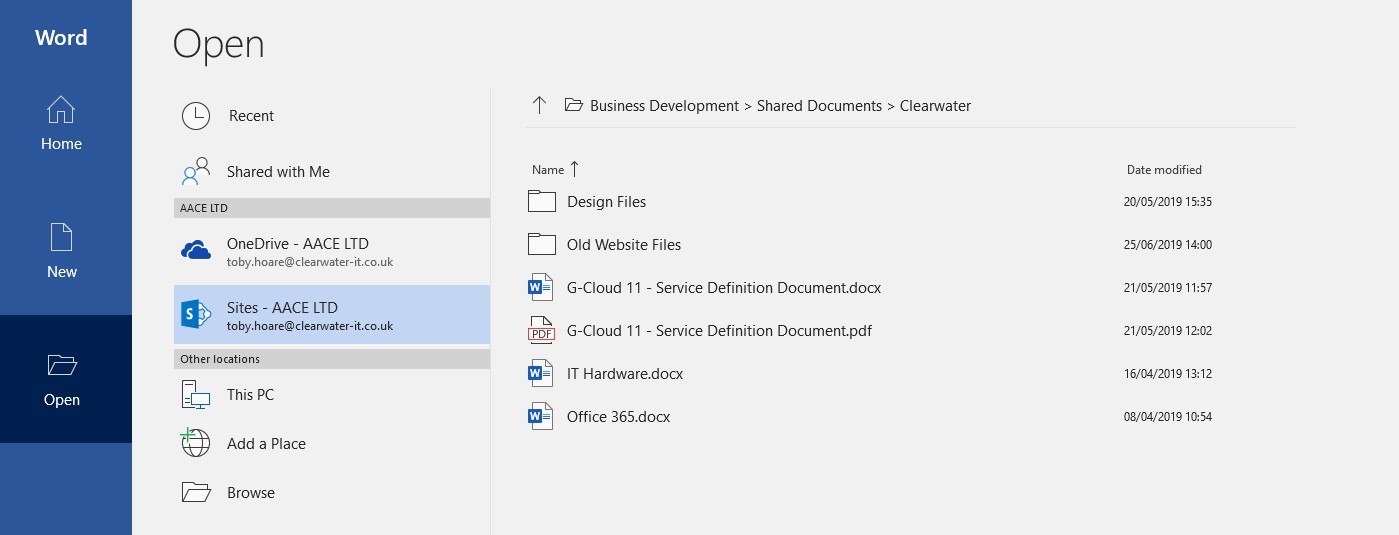The width and height of the screenshot is (1399, 535).
Task: Click the Browse label
Action: [251, 493]
